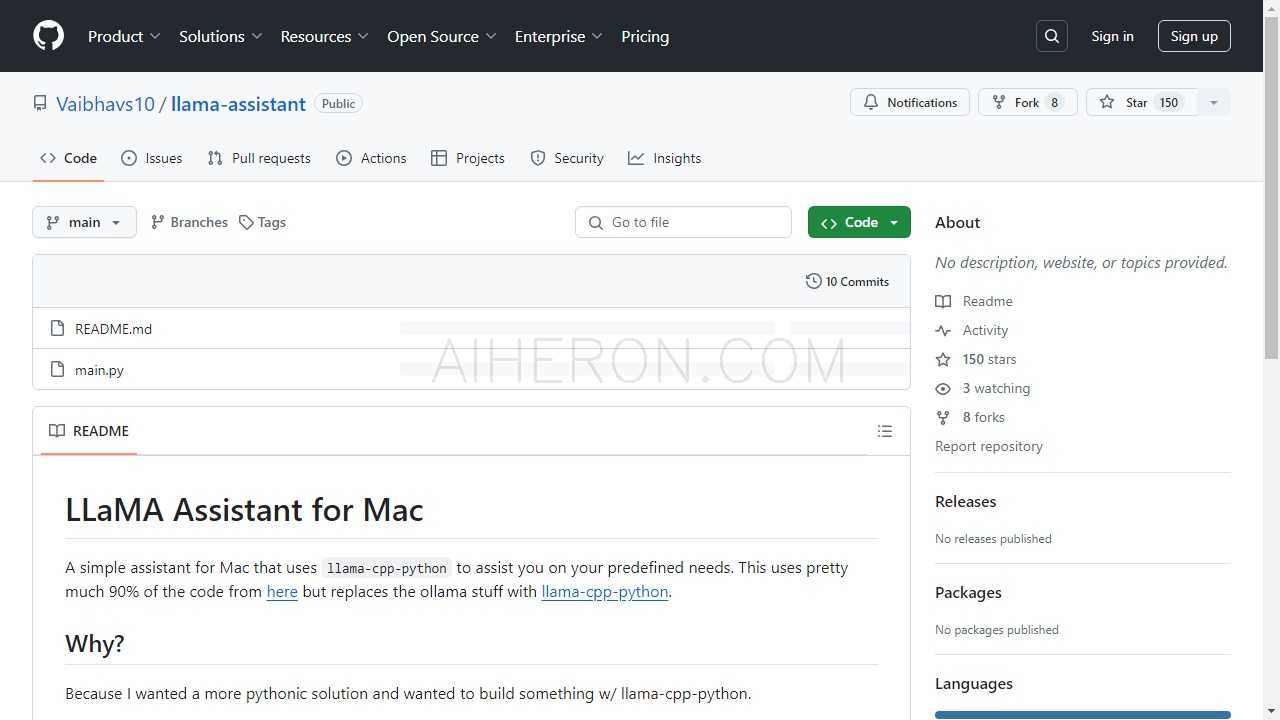The width and height of the screenshot is (1280, 720).
Task: Switch to the Projects tab
Action: [467, 158]
